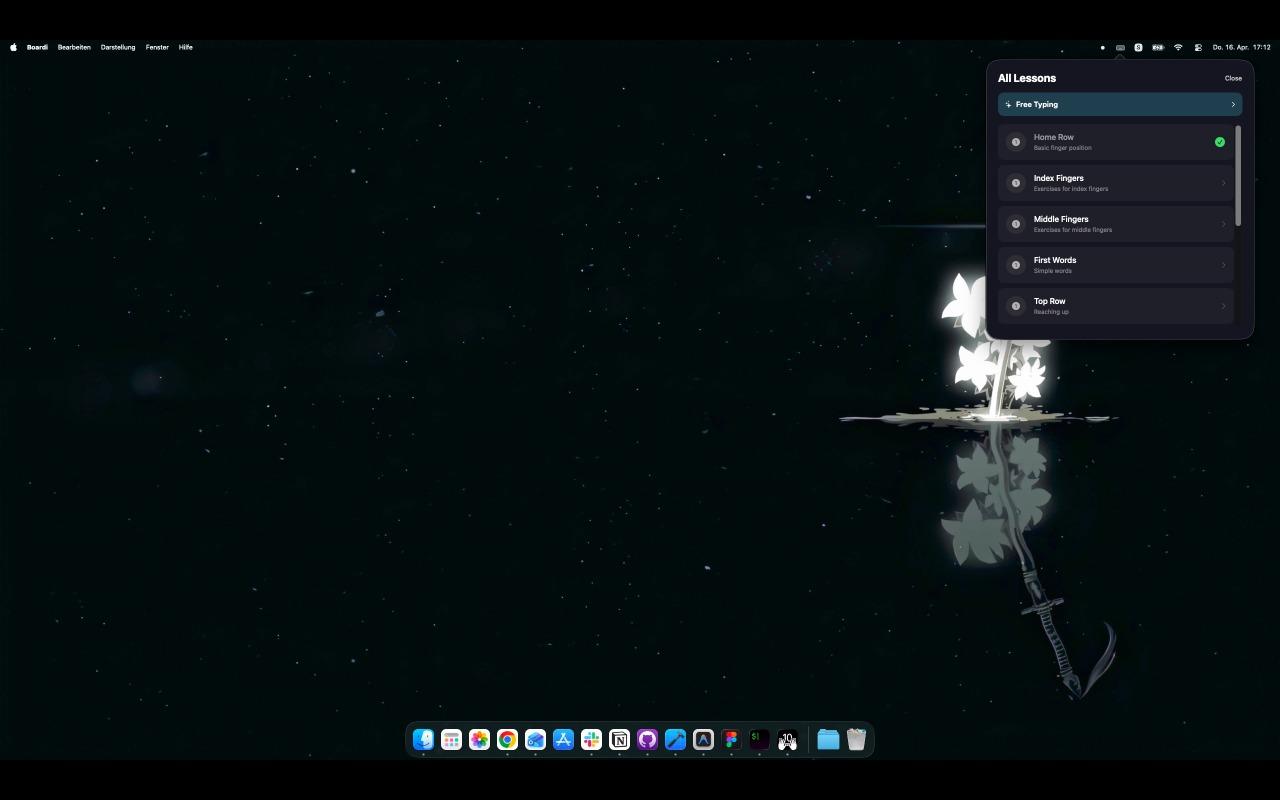Click the number badge on First Words

[1016, 265]
